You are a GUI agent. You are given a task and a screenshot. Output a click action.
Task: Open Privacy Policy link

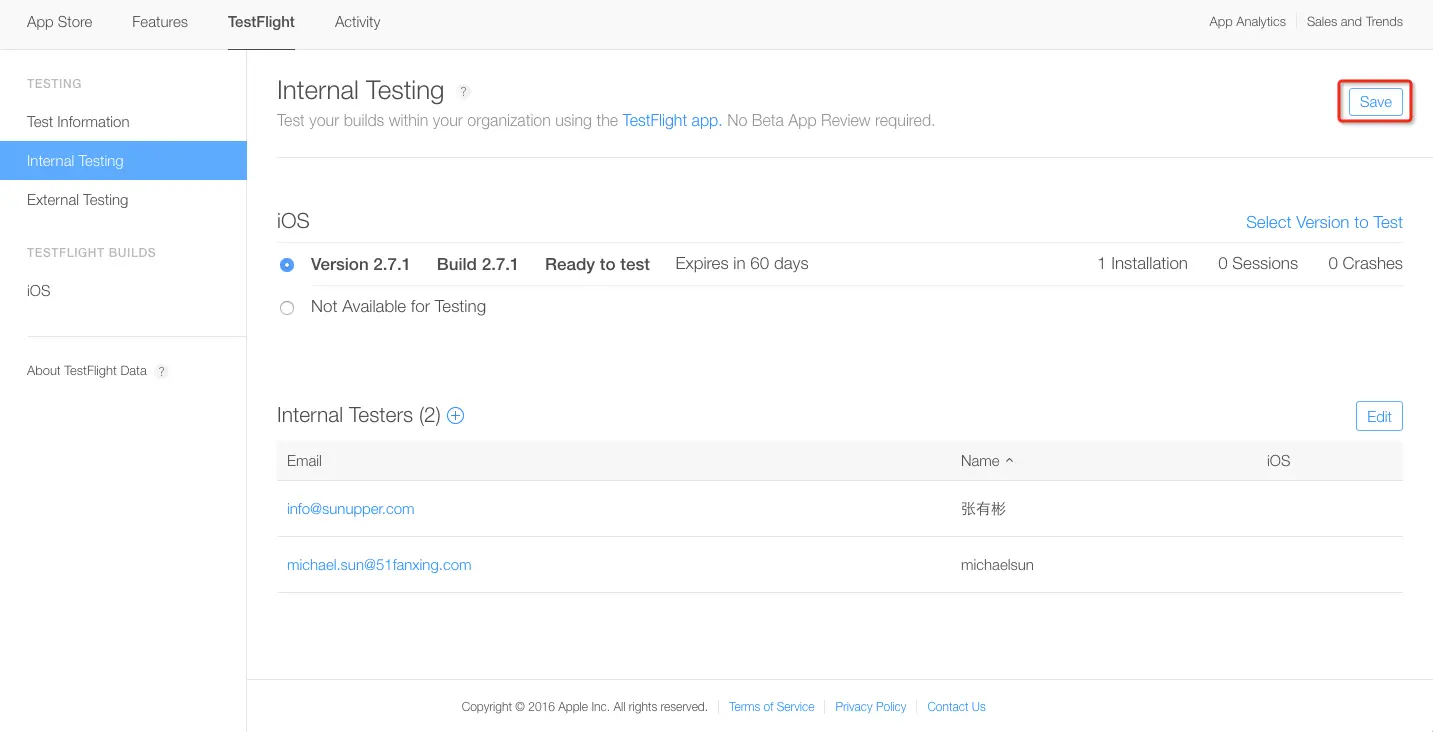pos(870,707)
